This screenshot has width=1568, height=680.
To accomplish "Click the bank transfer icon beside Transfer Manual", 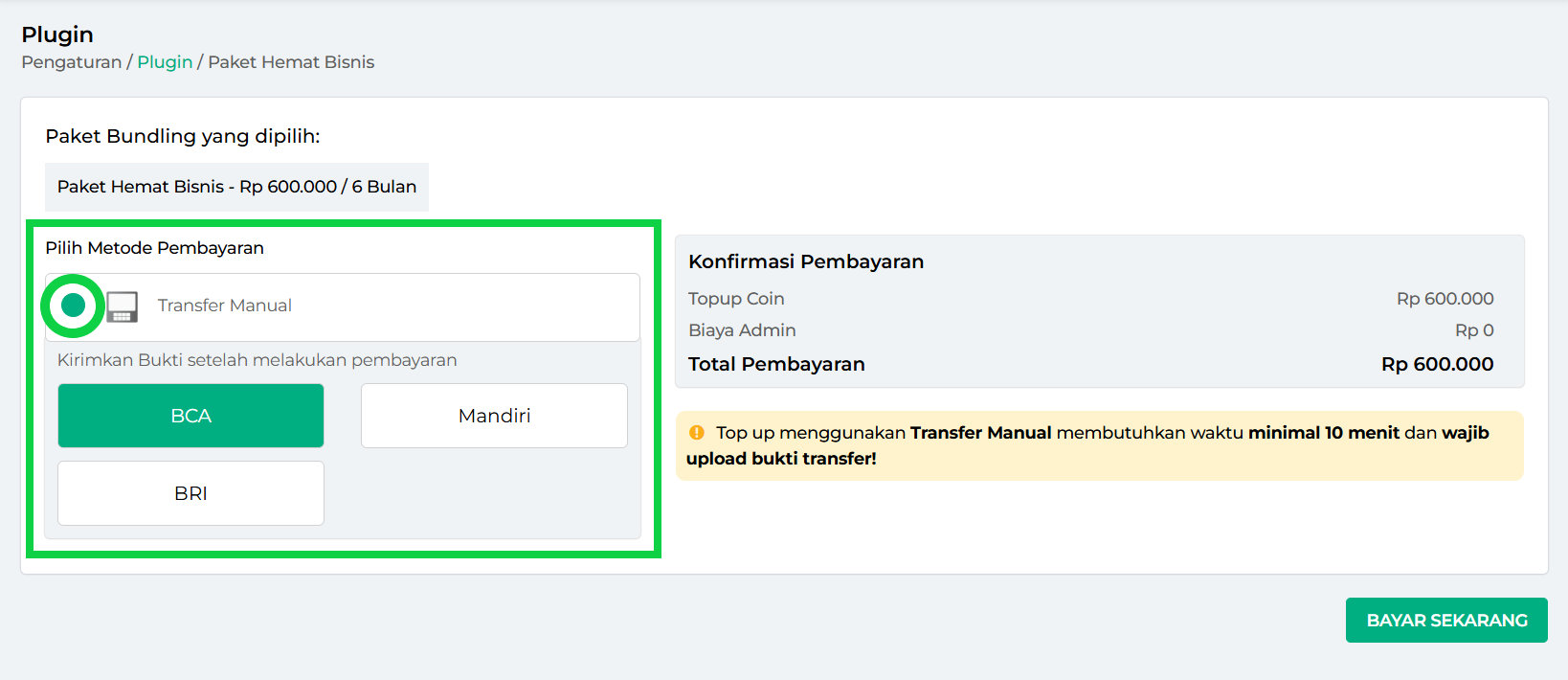I will coord(122,306).
